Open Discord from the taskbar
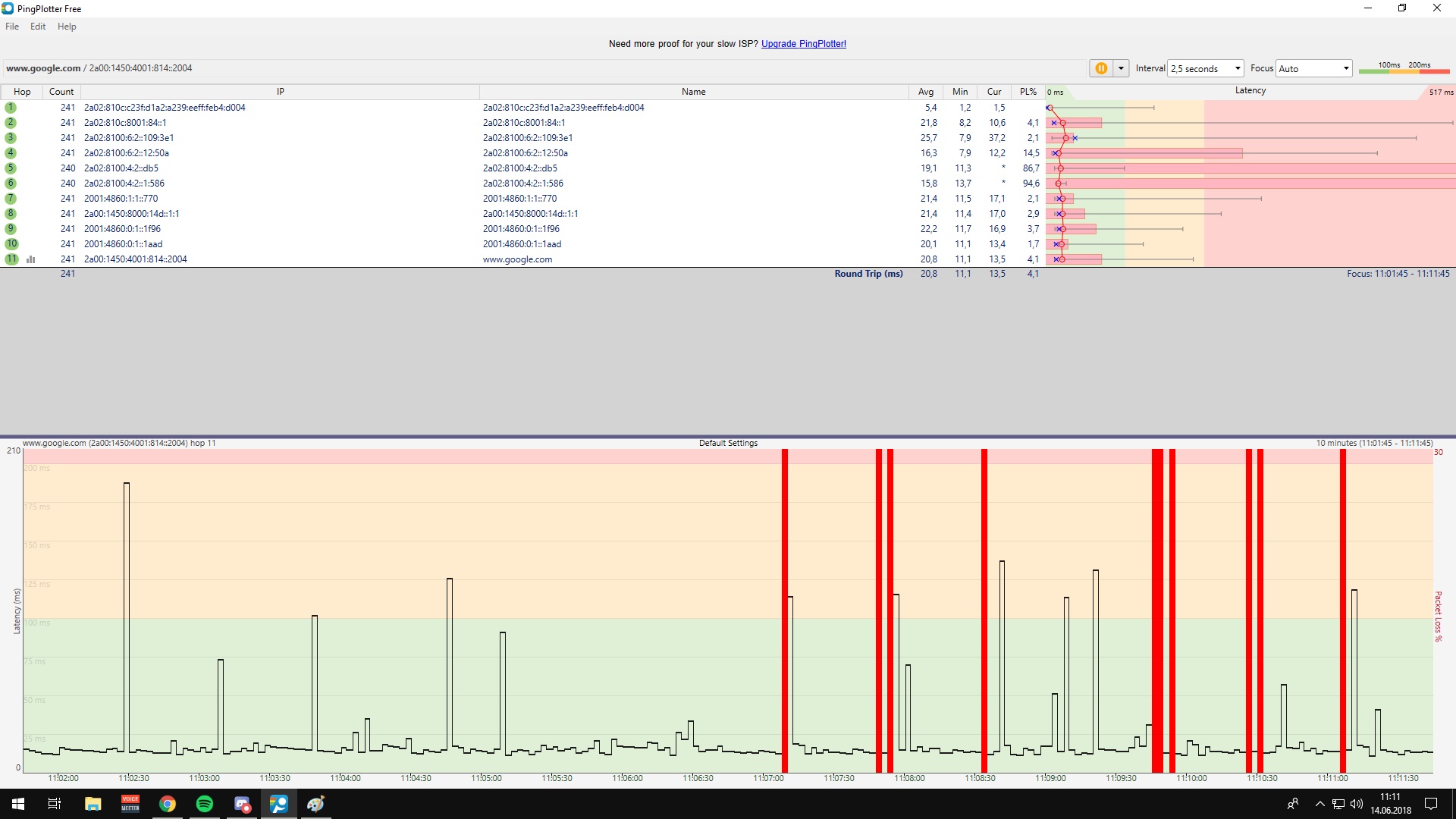 242,804
